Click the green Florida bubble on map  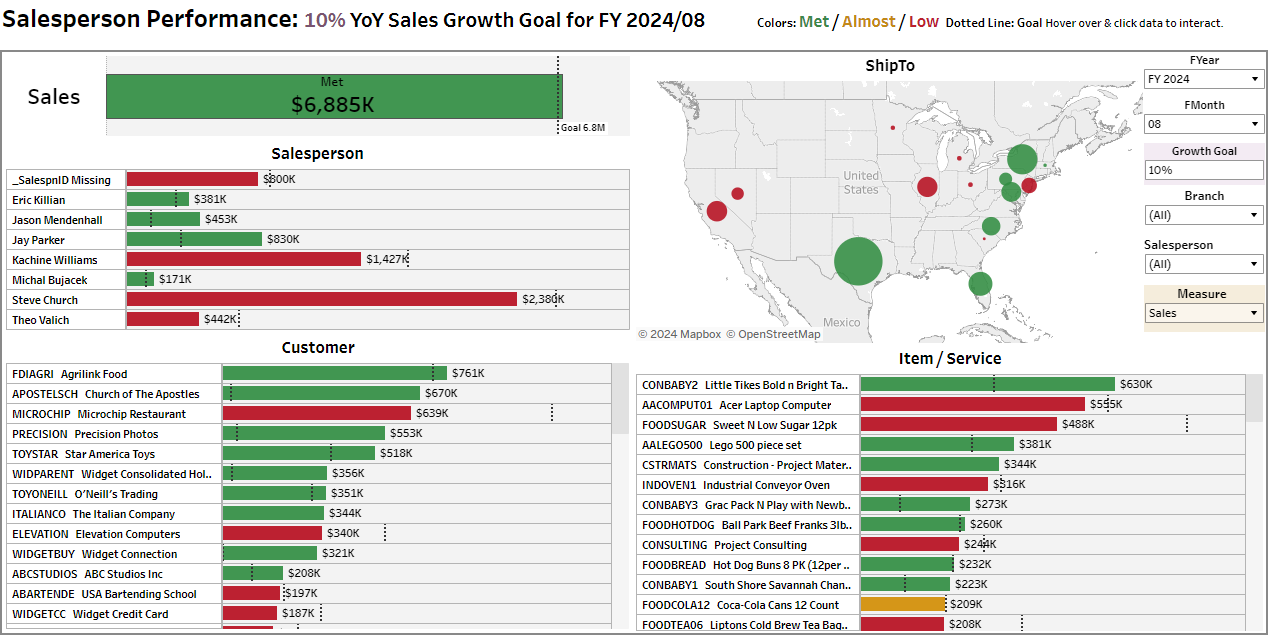980,284
